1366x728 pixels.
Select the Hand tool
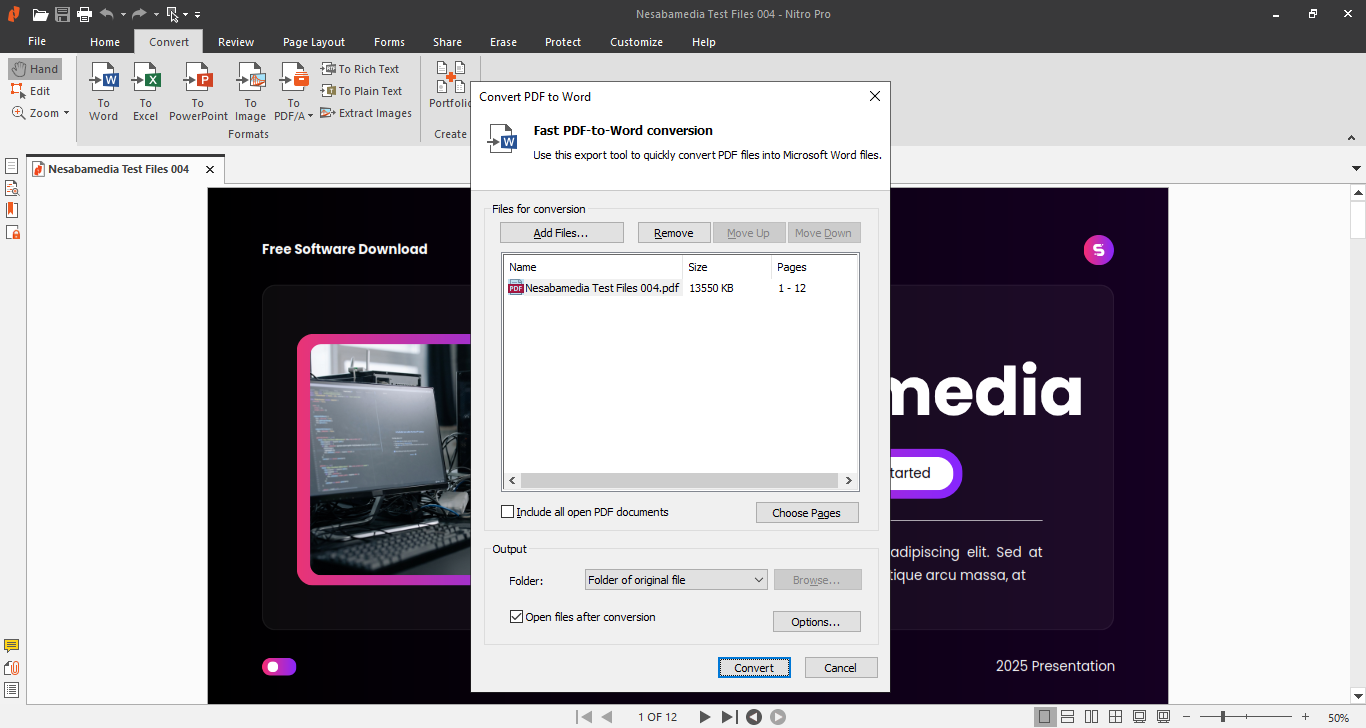point(35,69)
